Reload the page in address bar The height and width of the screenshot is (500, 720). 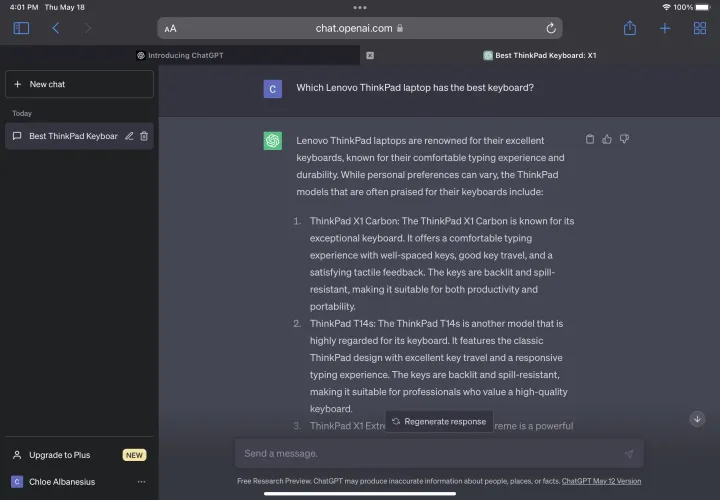click(551, 29)
